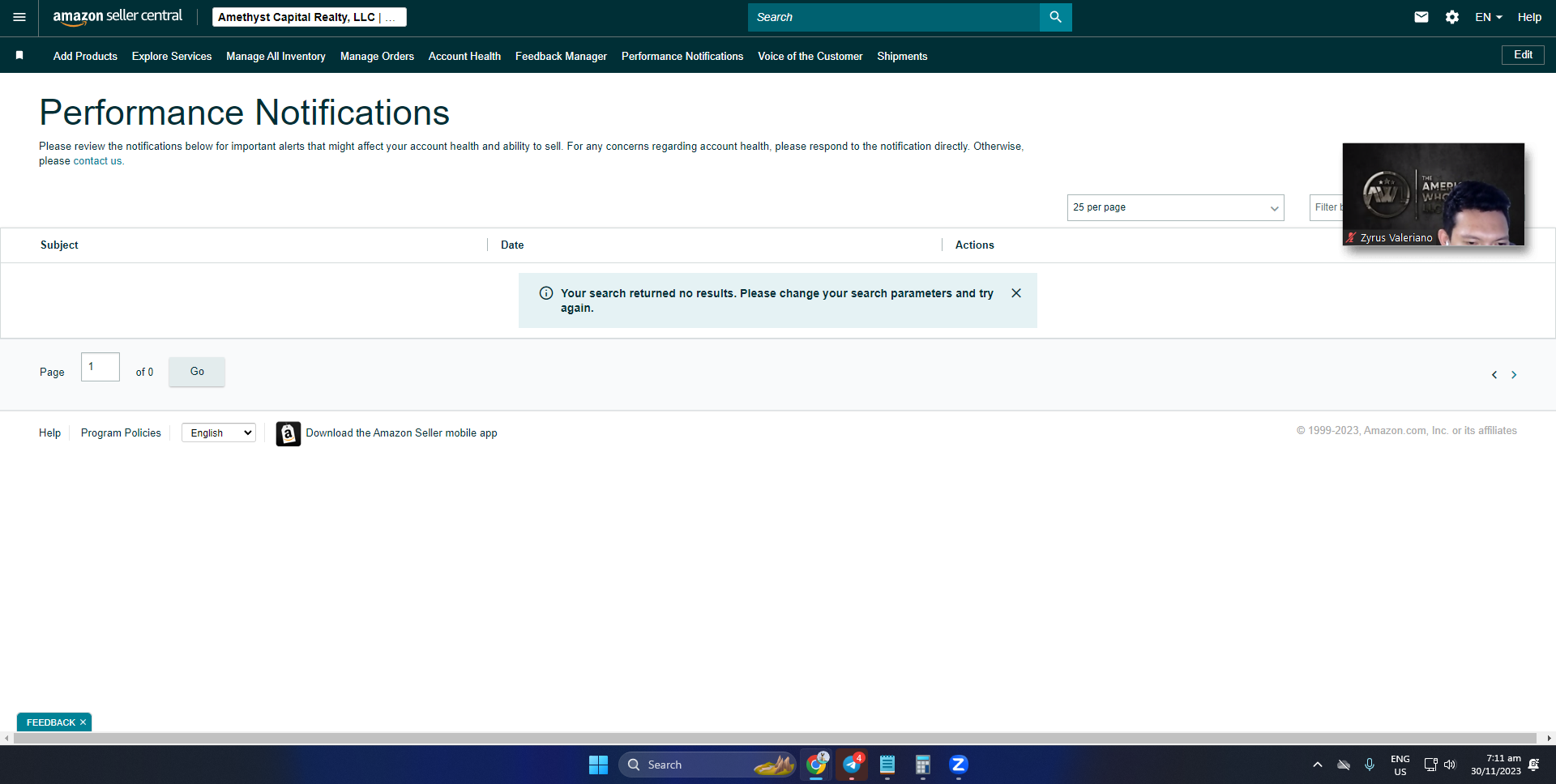This screenshot has width=1556, height=784.
Task: Click the Actions column header
Action: click(974, 245)
